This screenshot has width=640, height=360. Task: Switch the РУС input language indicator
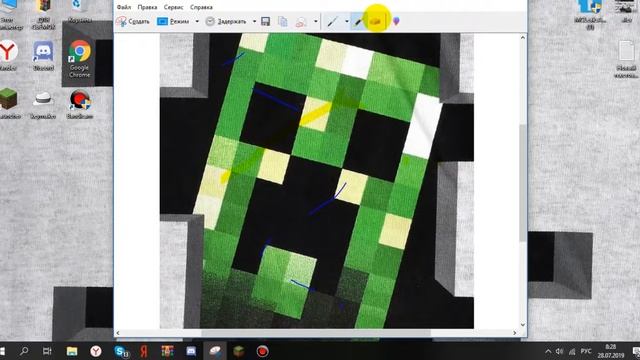point(586,351)
